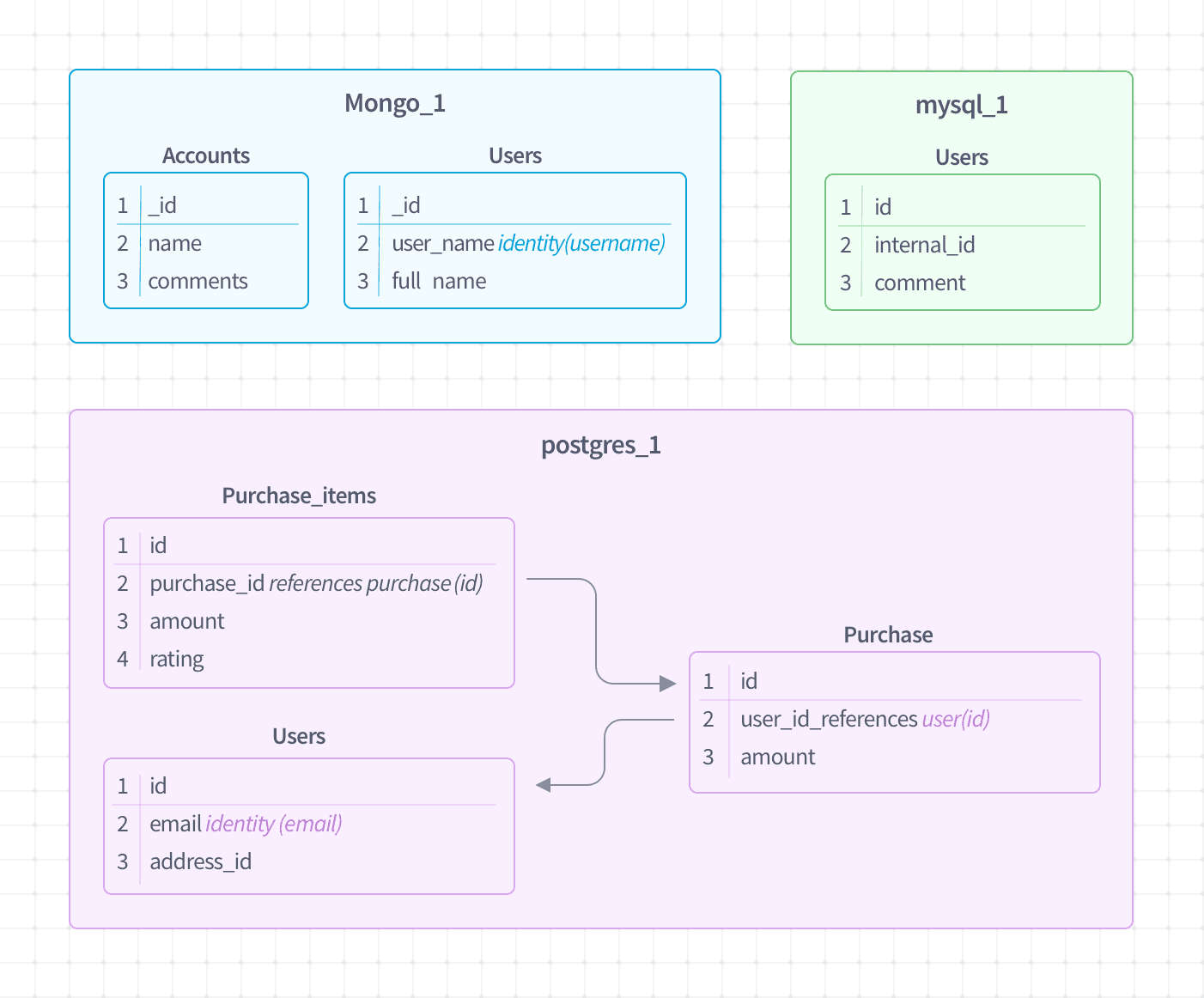This screenshot has height=998, width=1204.
Task: Select the amount field in Purchase_items
Action: click(x=186, y=621)
